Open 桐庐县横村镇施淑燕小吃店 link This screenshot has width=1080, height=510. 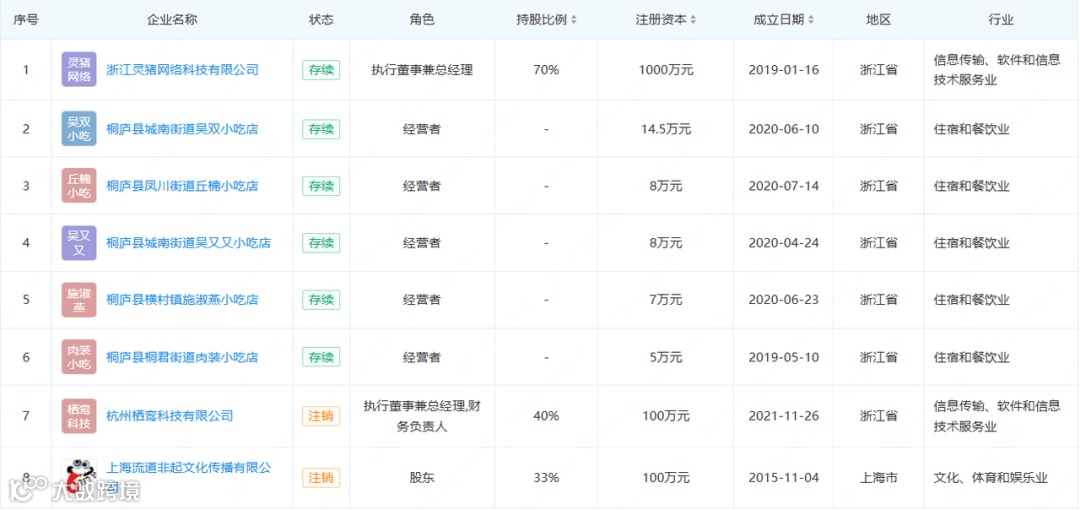pos(182,300)
